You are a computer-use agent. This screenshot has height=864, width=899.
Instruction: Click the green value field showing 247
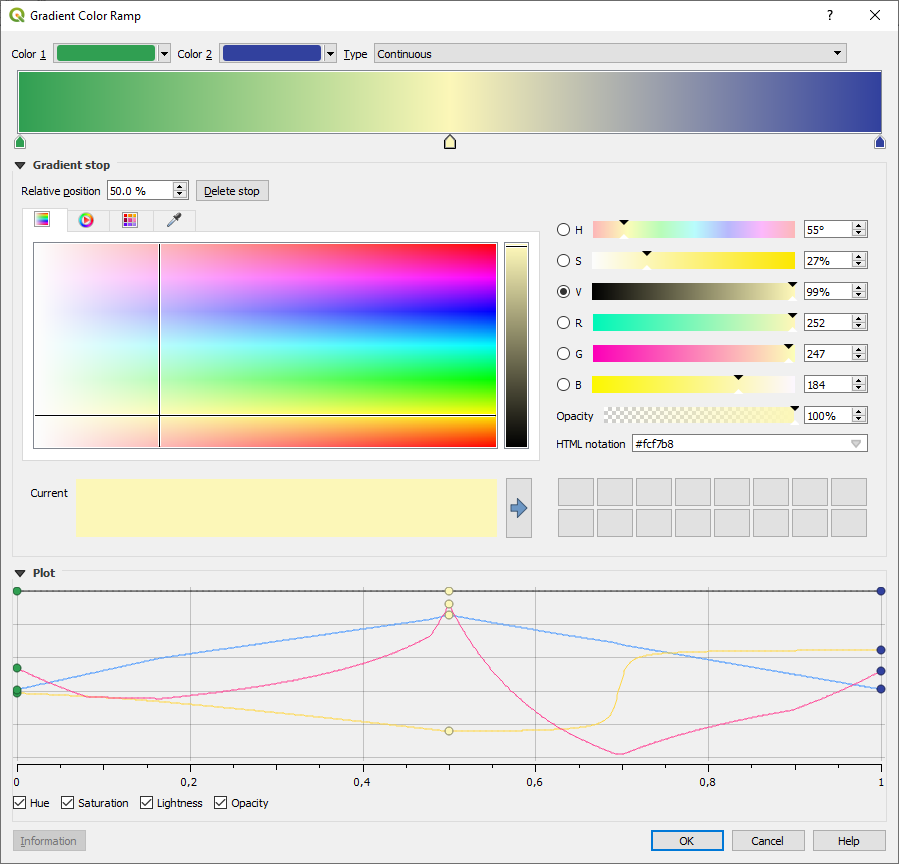point(827,353)
